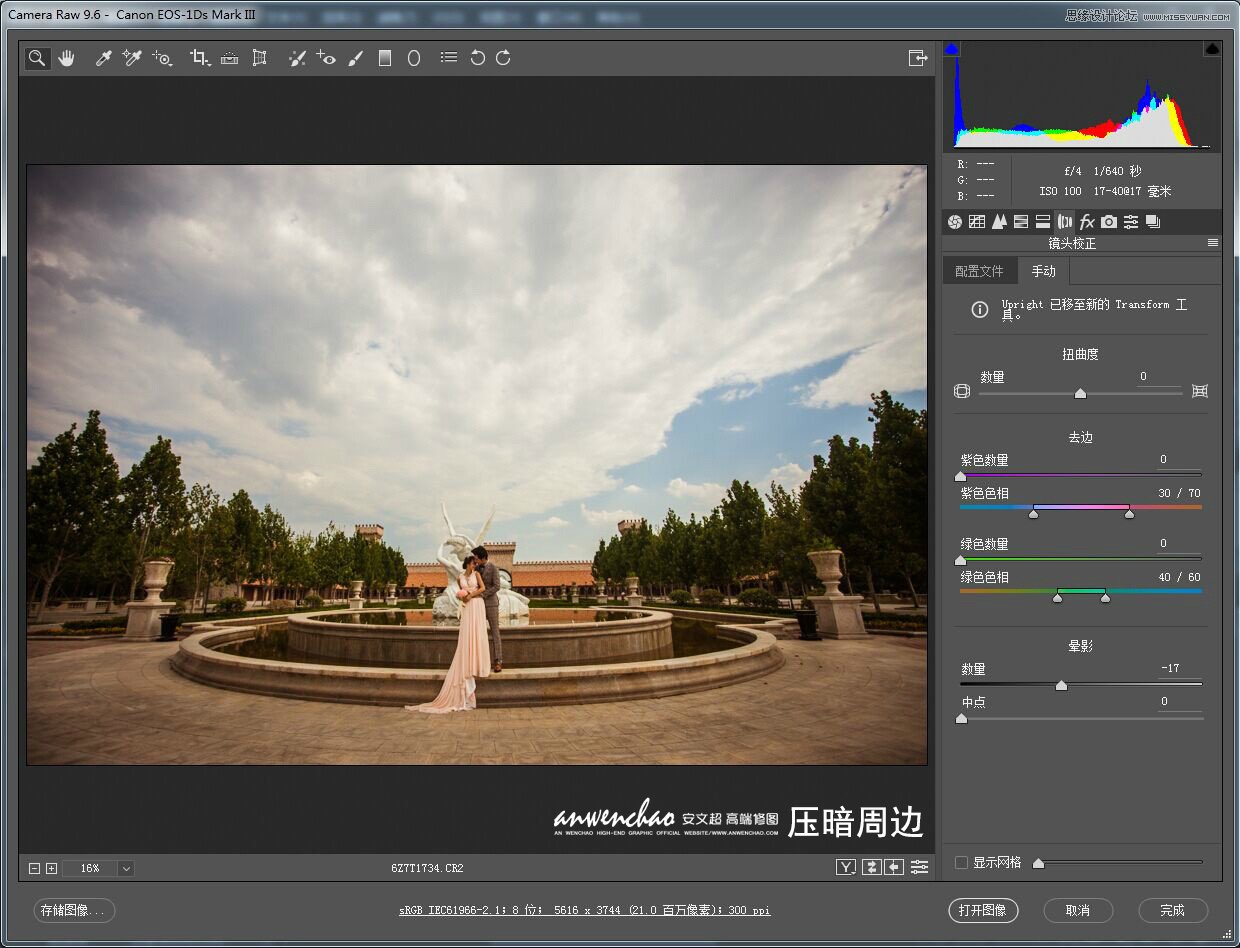Viewport: 1240px width, 948px height.
Task: Click the 绿色数量 value field
Action: point(1179,544)
